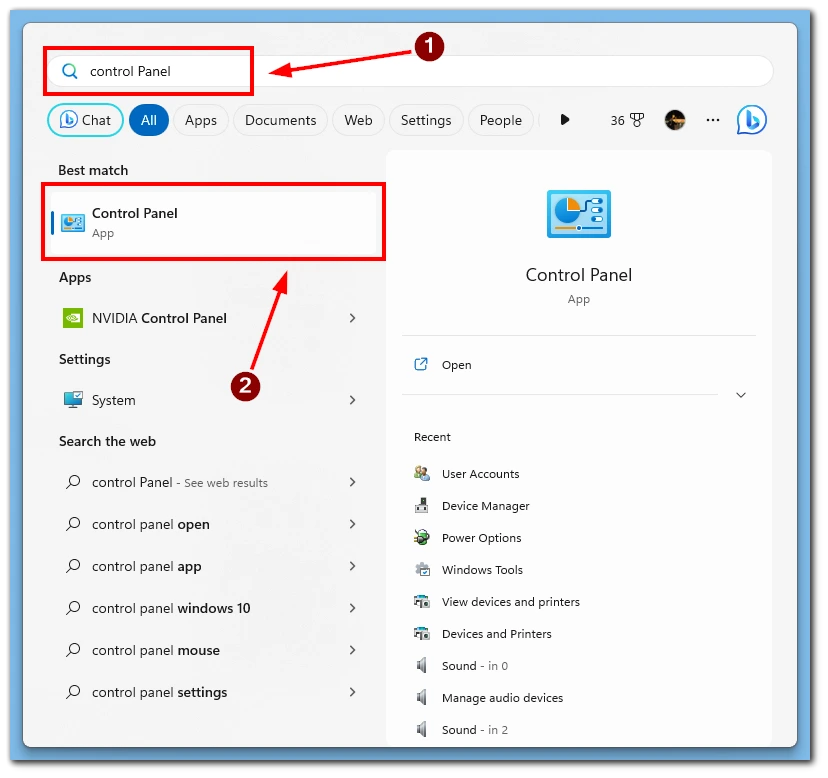Image resolution: width=828 pixels, height=778 pixels.
Task: Switch to the Web filter tab
Action: [358, 120]
